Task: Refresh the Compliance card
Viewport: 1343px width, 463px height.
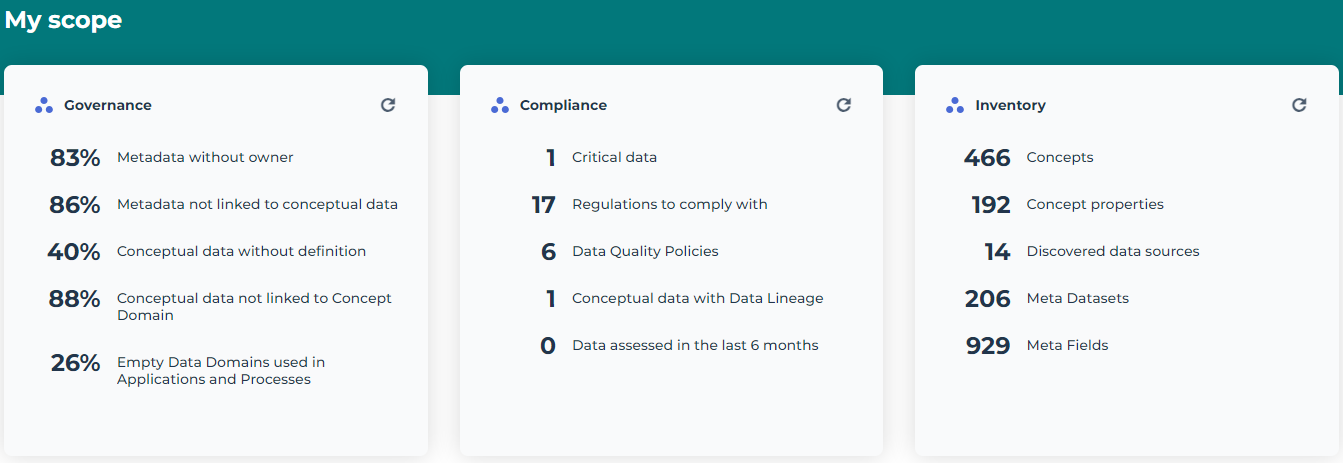Action: (844, 105)
